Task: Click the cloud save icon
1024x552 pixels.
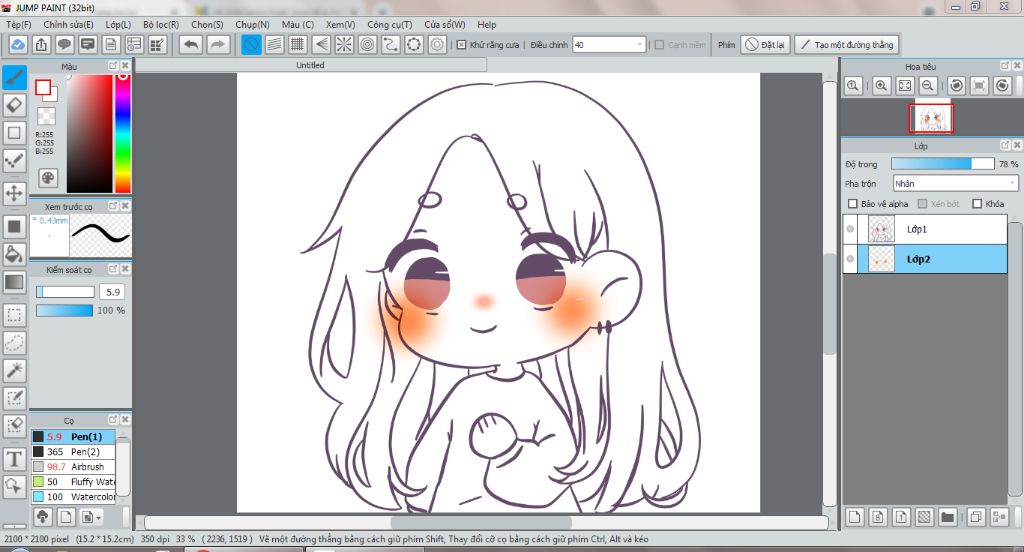Action: coord(18,44)
